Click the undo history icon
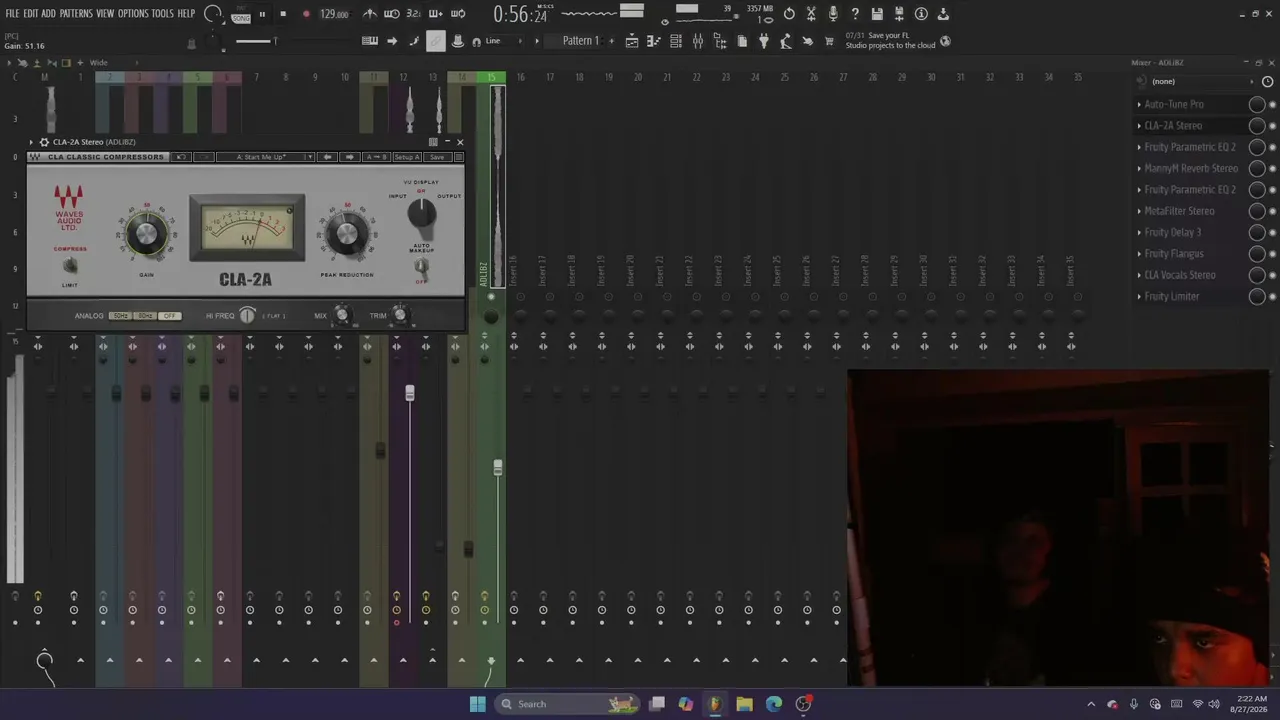 789,14
